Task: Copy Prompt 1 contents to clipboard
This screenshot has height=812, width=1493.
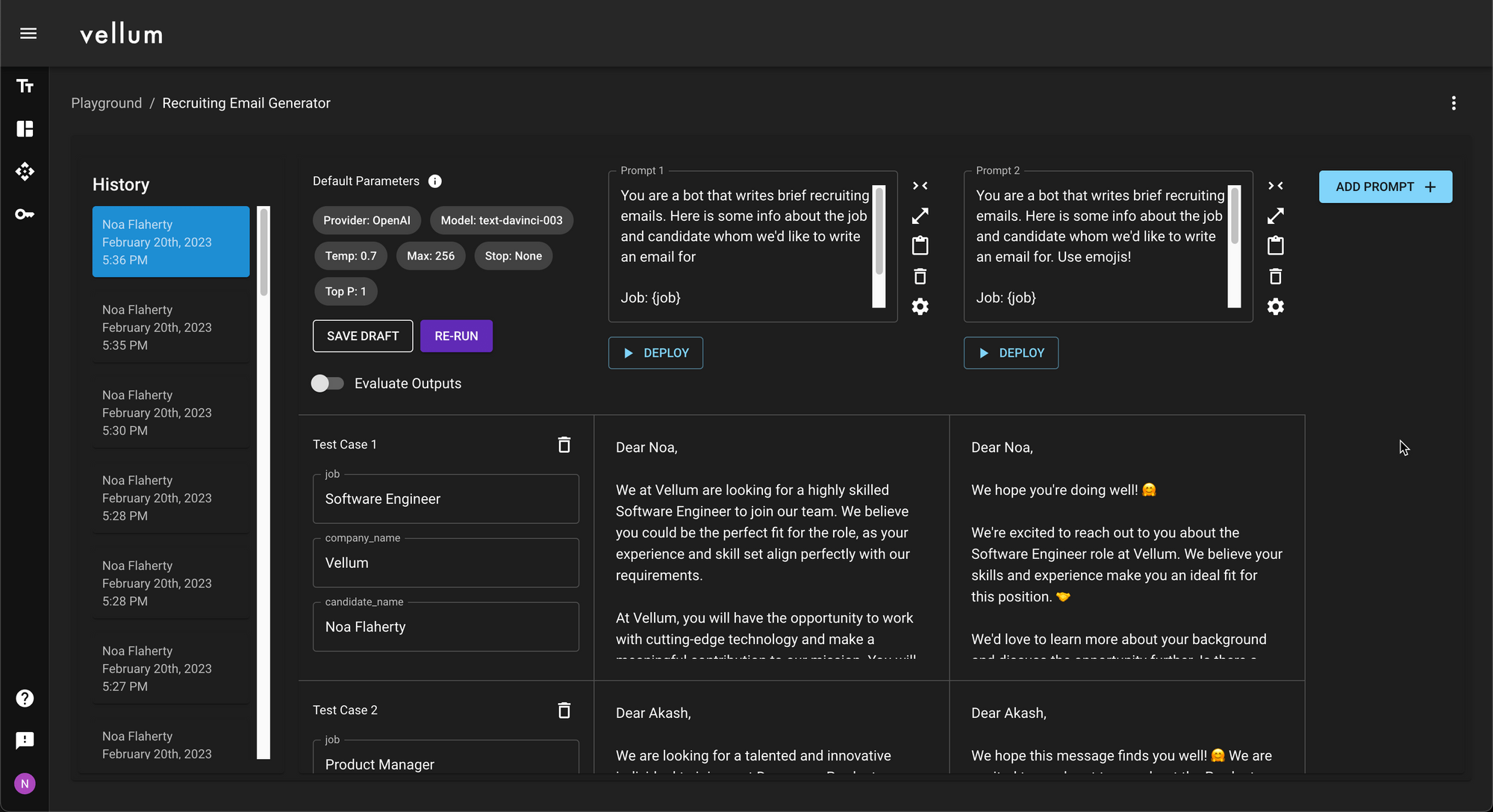Action: tap(920, 246)
